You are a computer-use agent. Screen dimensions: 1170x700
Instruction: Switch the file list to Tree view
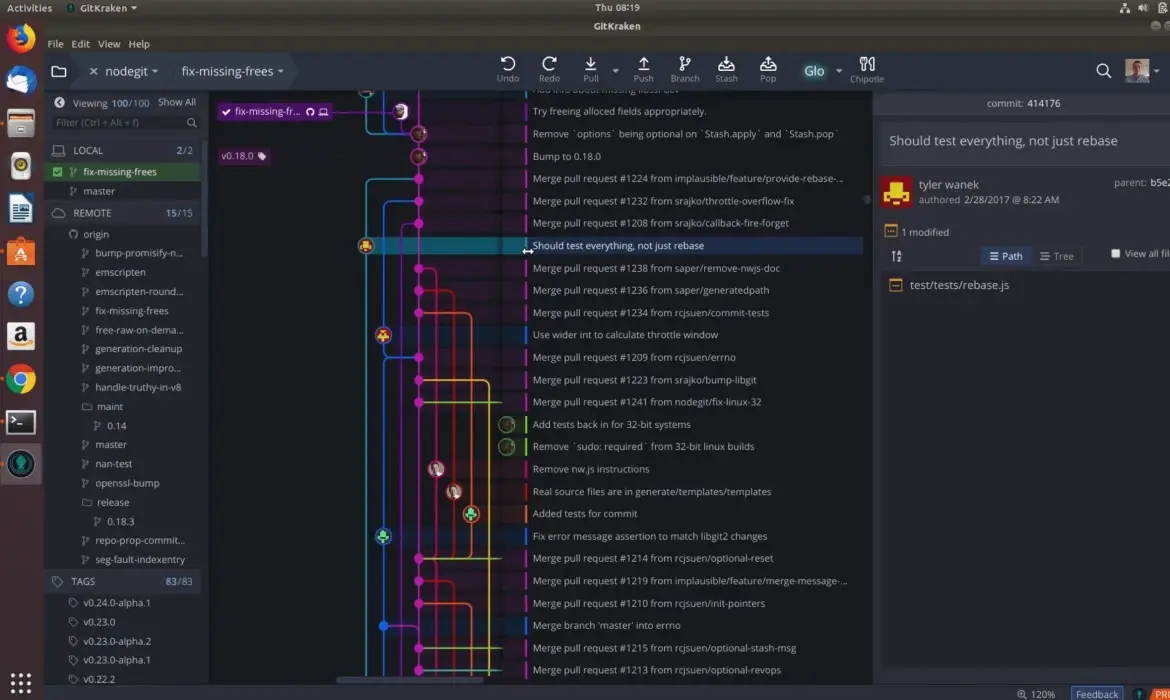(x=1056, y=255)
